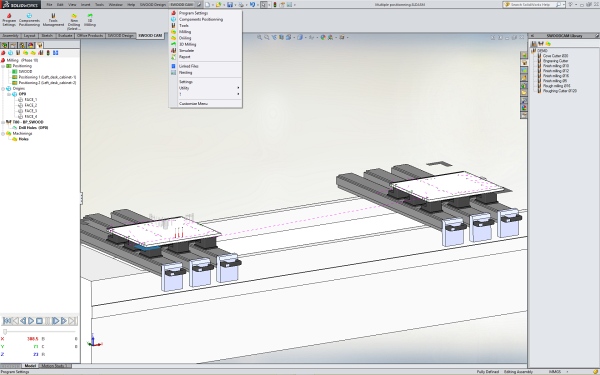Click blue positioning icon above CAM tree
Viewport: 600px width, 375px height.
click(11, 53)
